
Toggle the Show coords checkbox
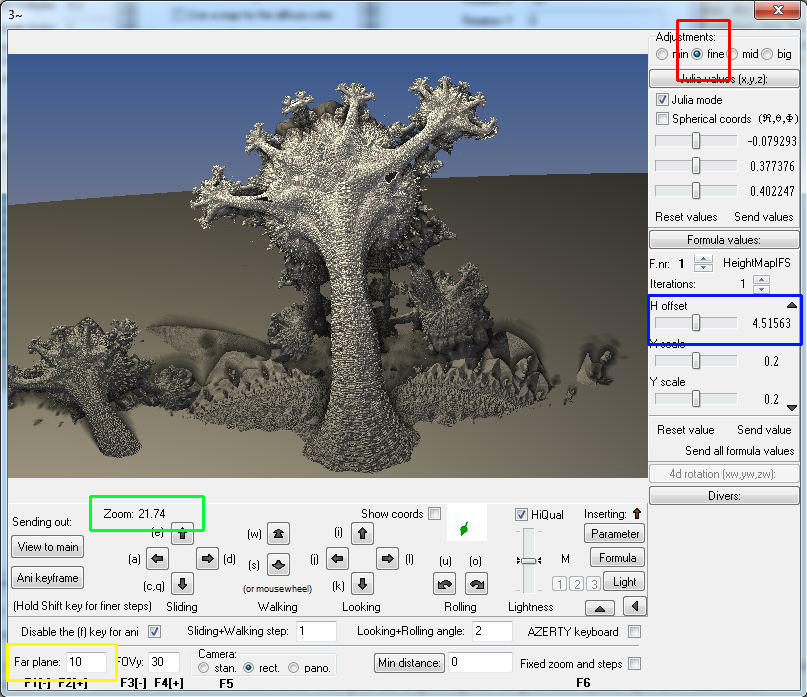pyautogui.click(x=435, y=513)
